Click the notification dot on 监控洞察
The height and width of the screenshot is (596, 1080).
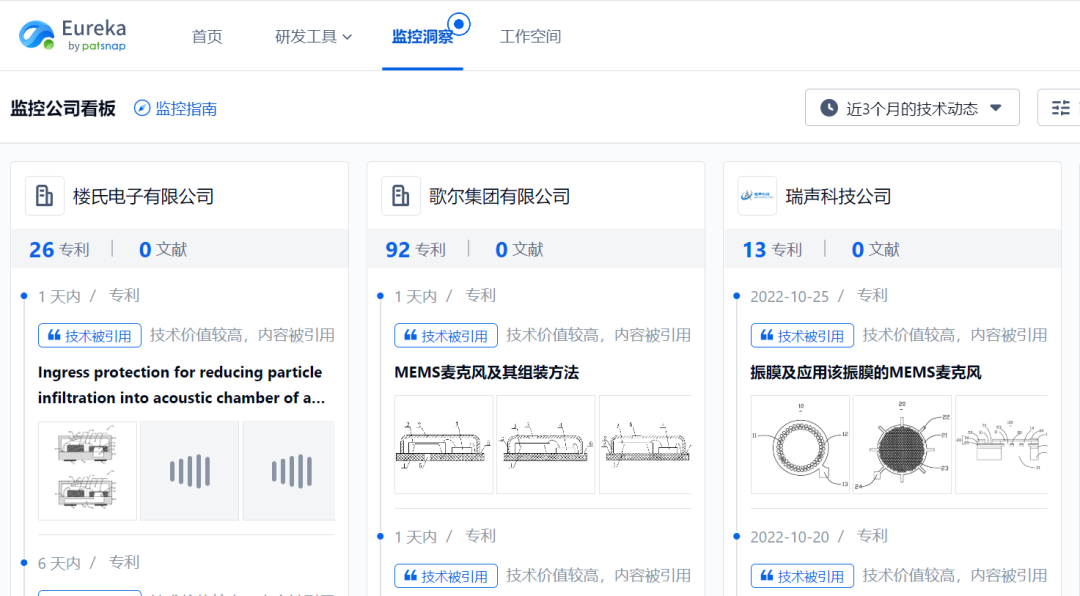[459, 23]
